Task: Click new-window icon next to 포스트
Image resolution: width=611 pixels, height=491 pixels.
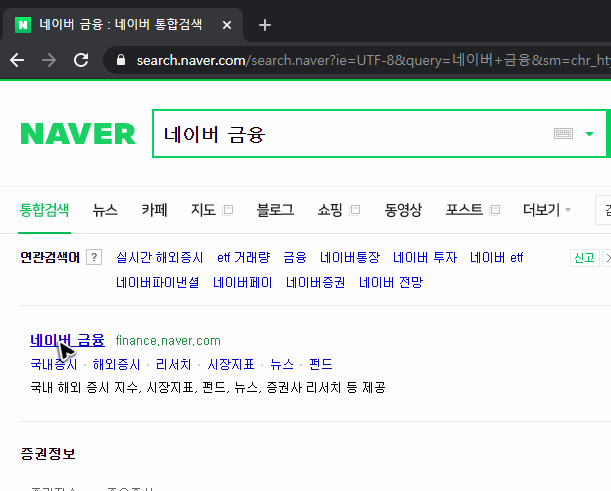Action: coord(494,210)
